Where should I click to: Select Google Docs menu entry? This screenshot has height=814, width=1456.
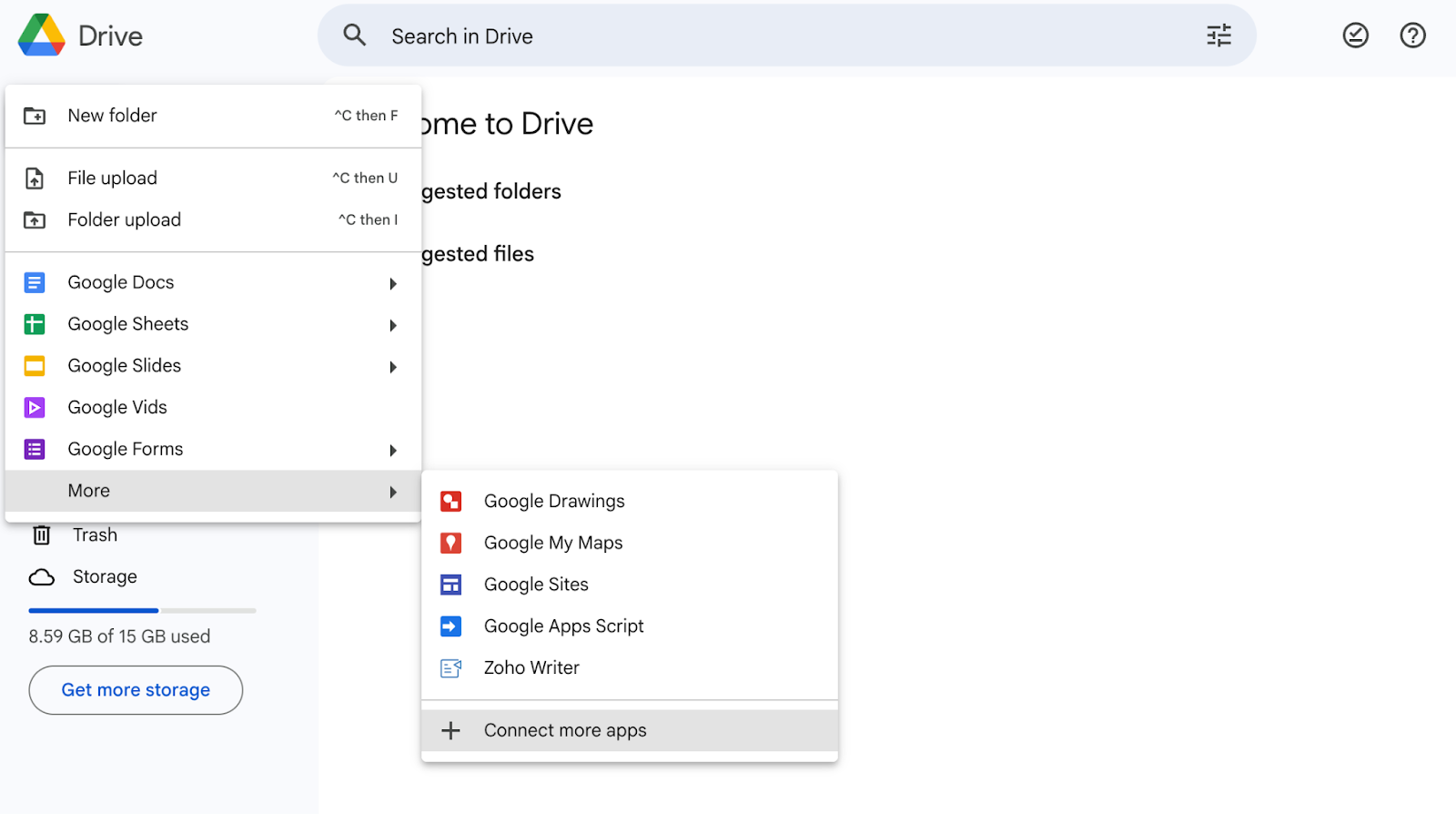213,283
